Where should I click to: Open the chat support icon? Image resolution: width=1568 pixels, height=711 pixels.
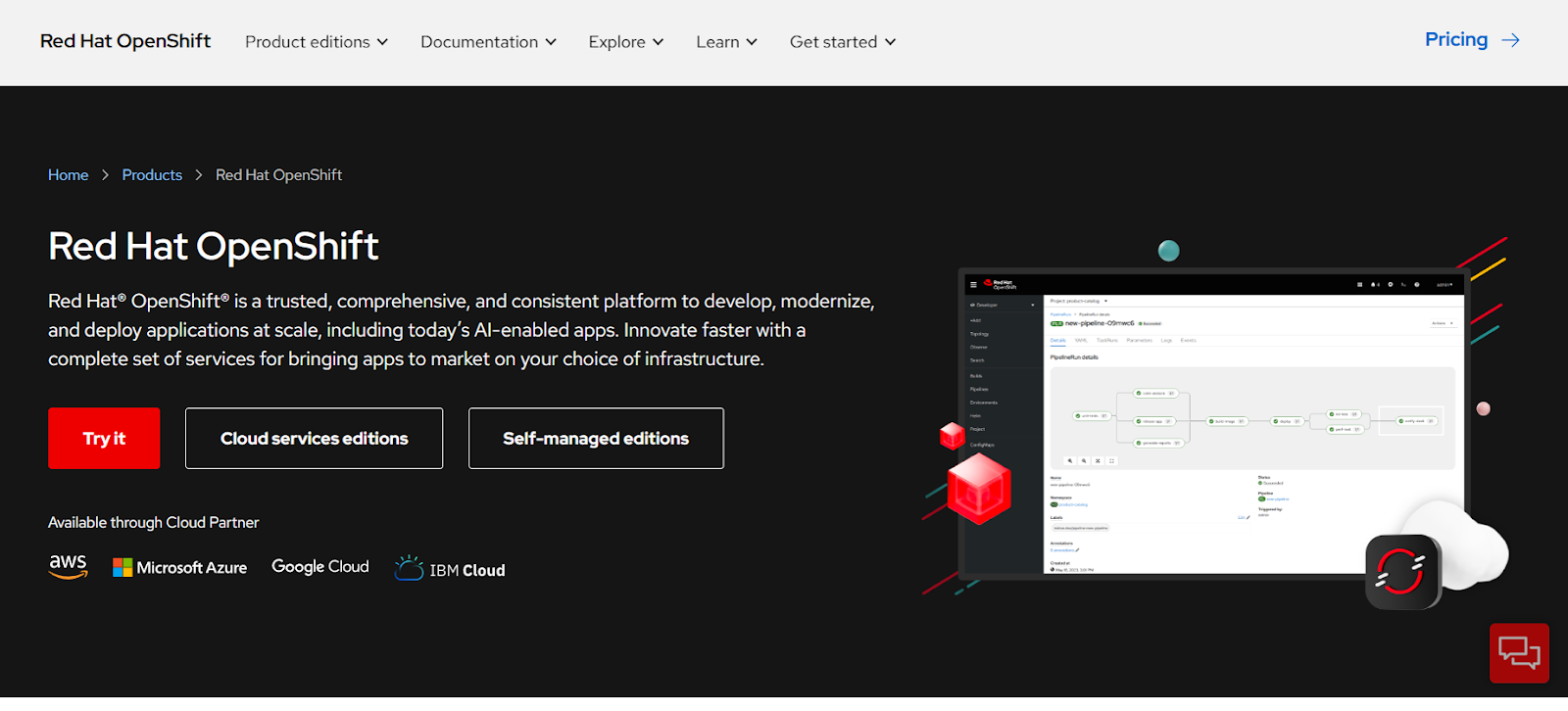1519,652
